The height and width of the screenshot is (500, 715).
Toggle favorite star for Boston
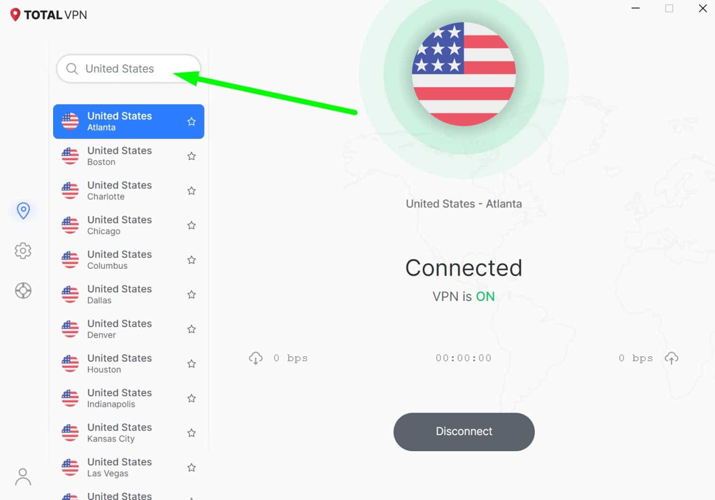pos(192,156)
